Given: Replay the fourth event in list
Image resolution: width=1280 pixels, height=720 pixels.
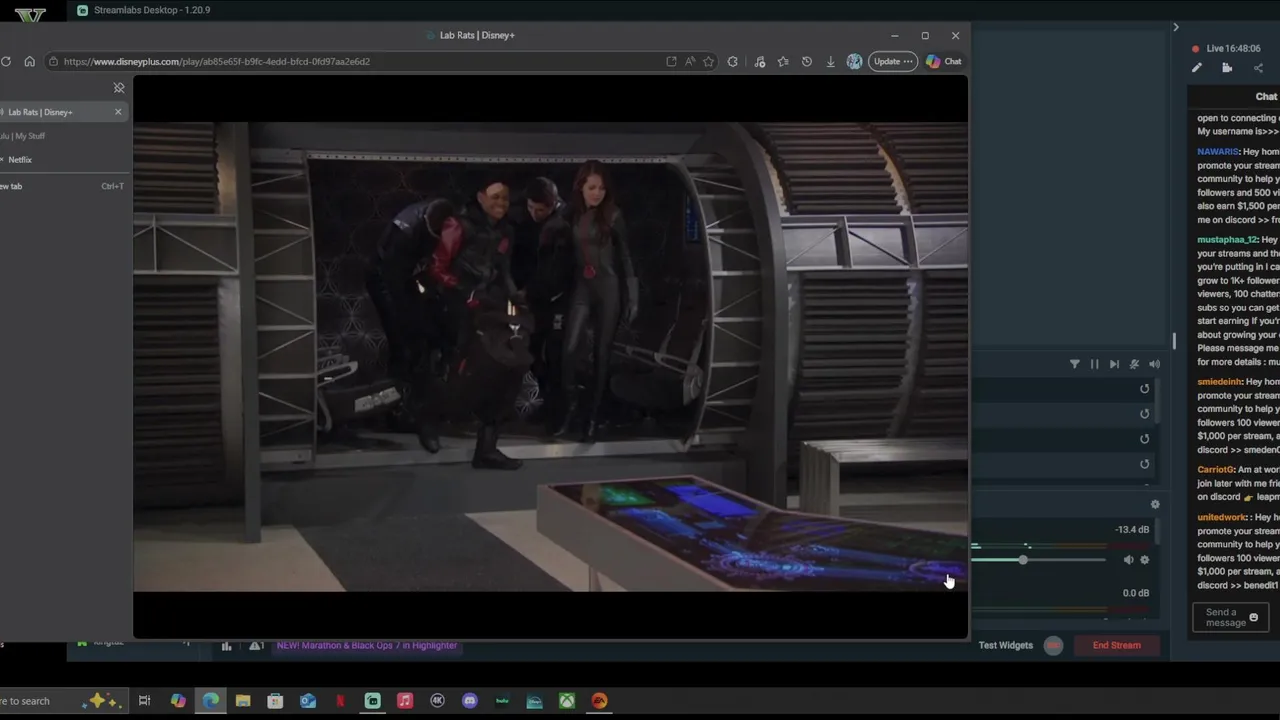Looking at the screenshot, I should (1145, 464).
